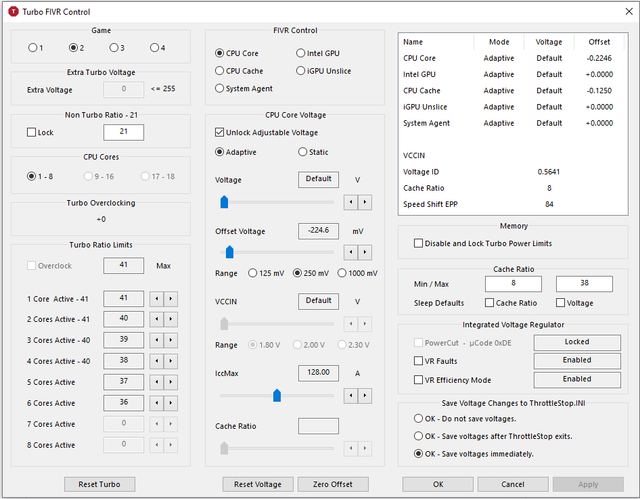Increase the 2 Cores Active ratio arrow
The width and height of the screenshot is (640, 499).
tap(172, 319)
